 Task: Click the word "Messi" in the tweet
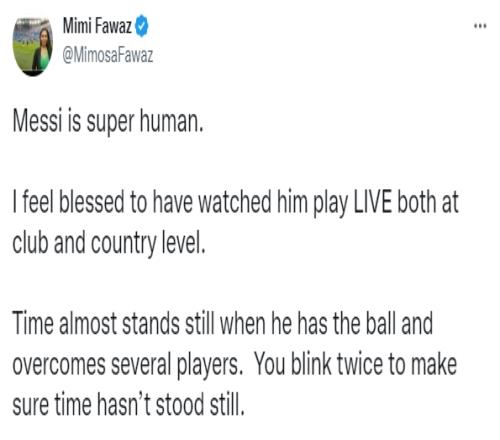37,120
